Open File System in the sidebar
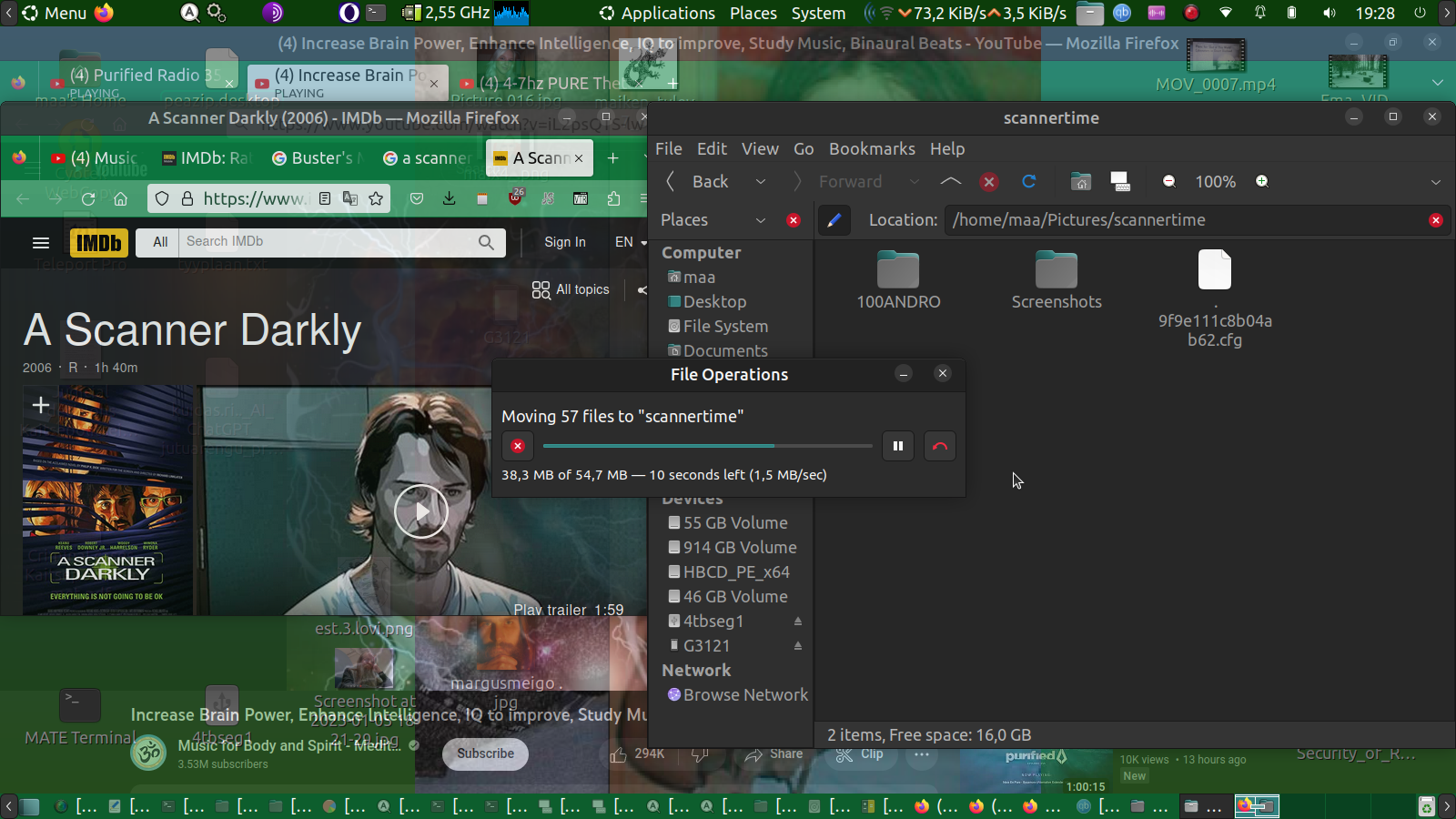 click(725, 327)
